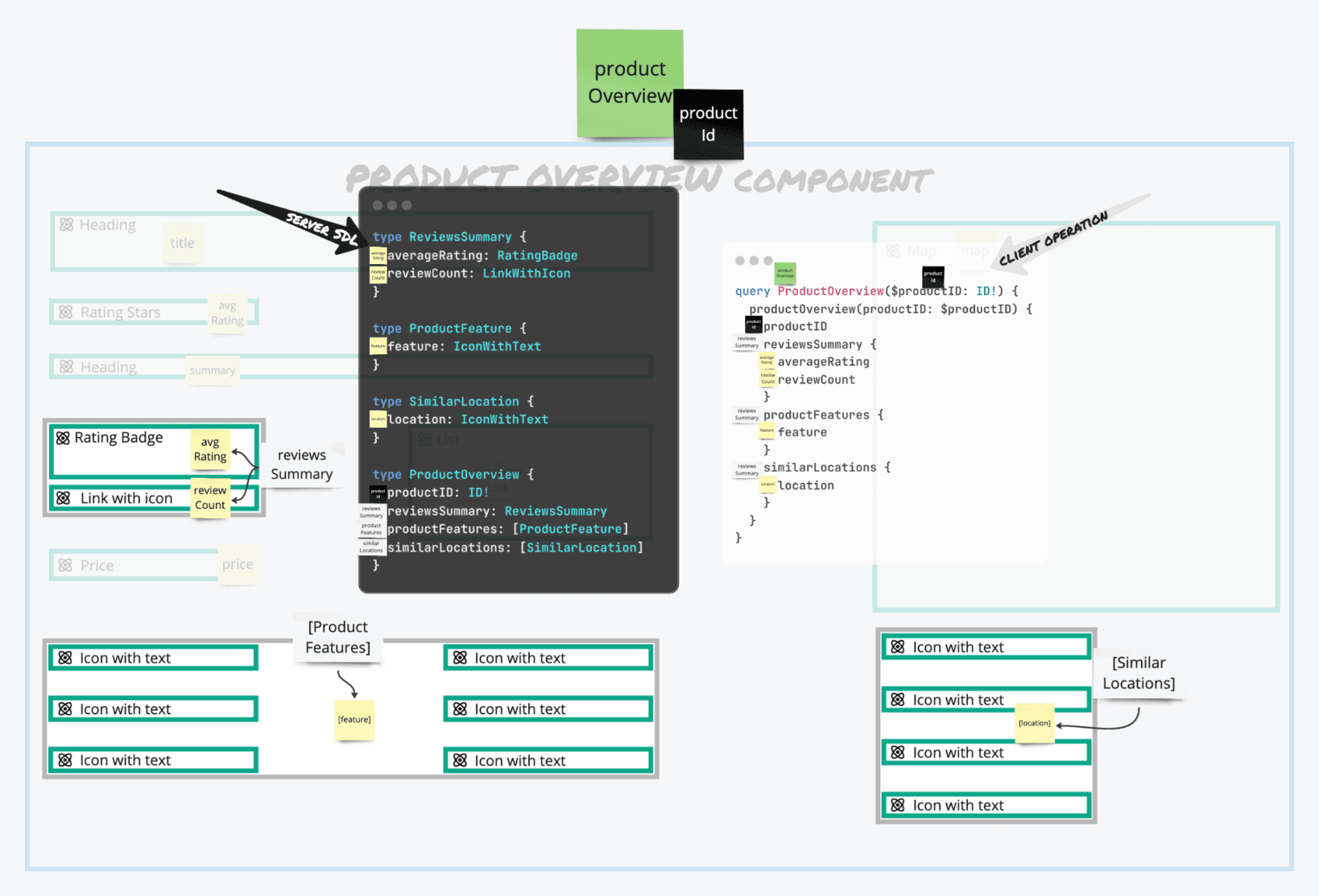Viewport: 1319px width, 896px height.
Task: Click the atom icon of the faded List box behind the code
Action: (425, 440)
